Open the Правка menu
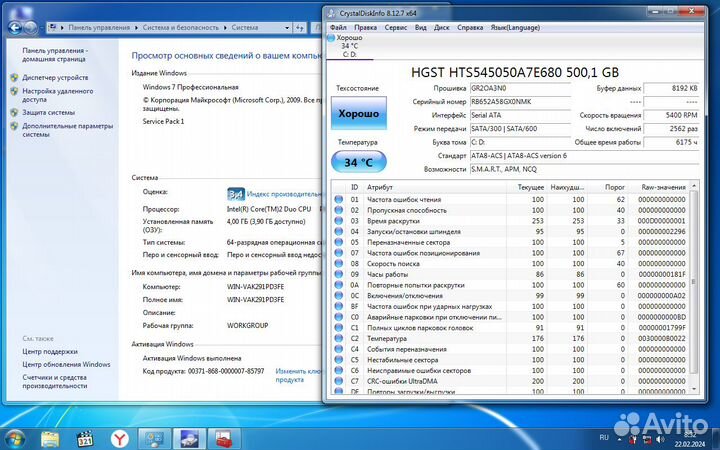Viewport: 720px width, 450px height. 366,28
